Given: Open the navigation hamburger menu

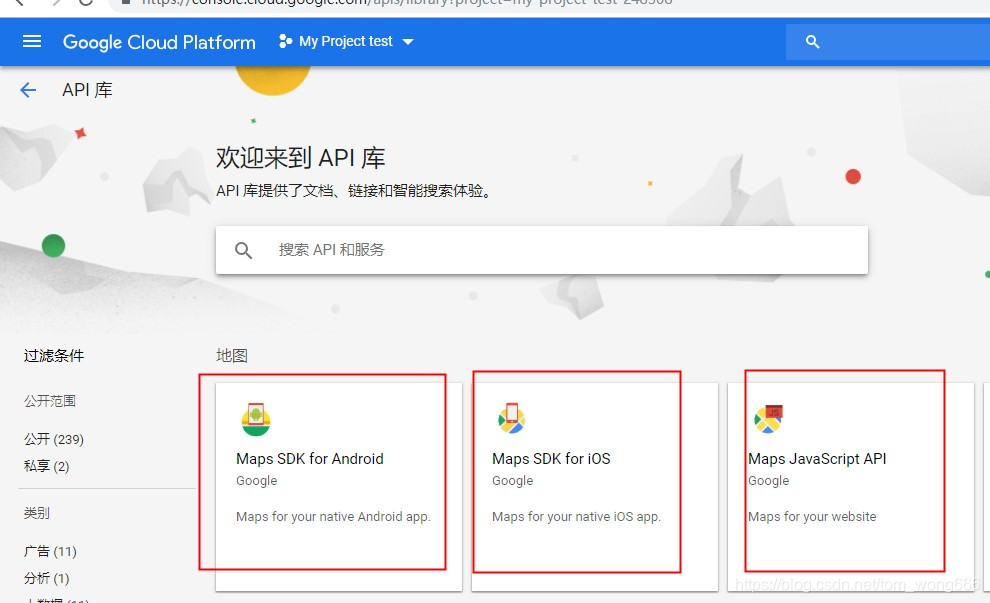Looking at the screenshot, I should pyautogui.click(x=33, y=41).
